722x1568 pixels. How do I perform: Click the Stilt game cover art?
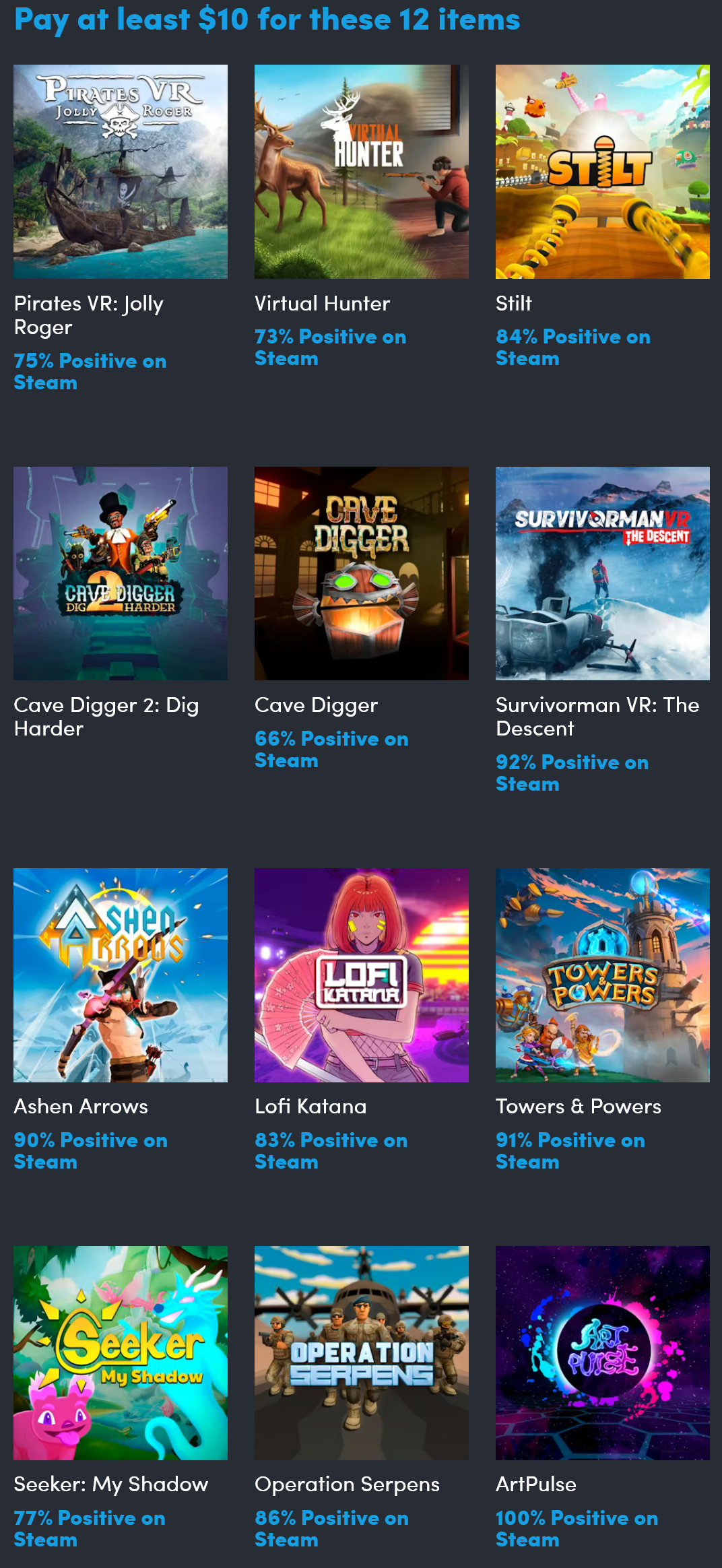[x=603, y=172]
